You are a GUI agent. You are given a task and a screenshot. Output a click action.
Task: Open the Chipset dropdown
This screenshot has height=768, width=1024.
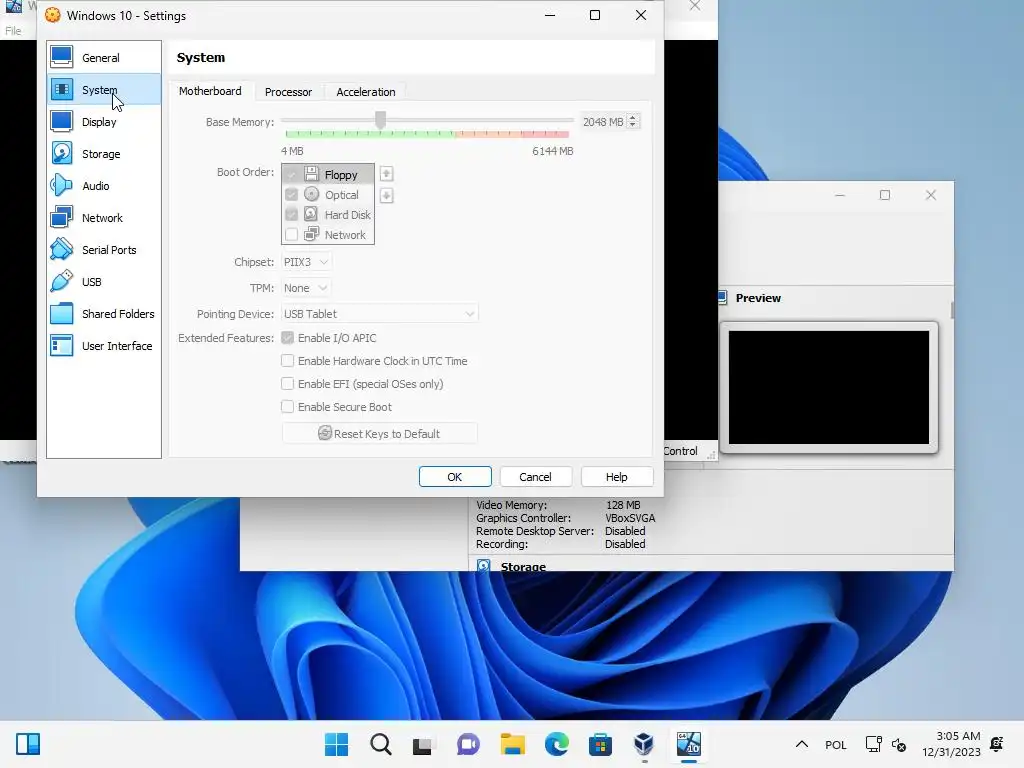pyautogui.click(x=306, y=262)
